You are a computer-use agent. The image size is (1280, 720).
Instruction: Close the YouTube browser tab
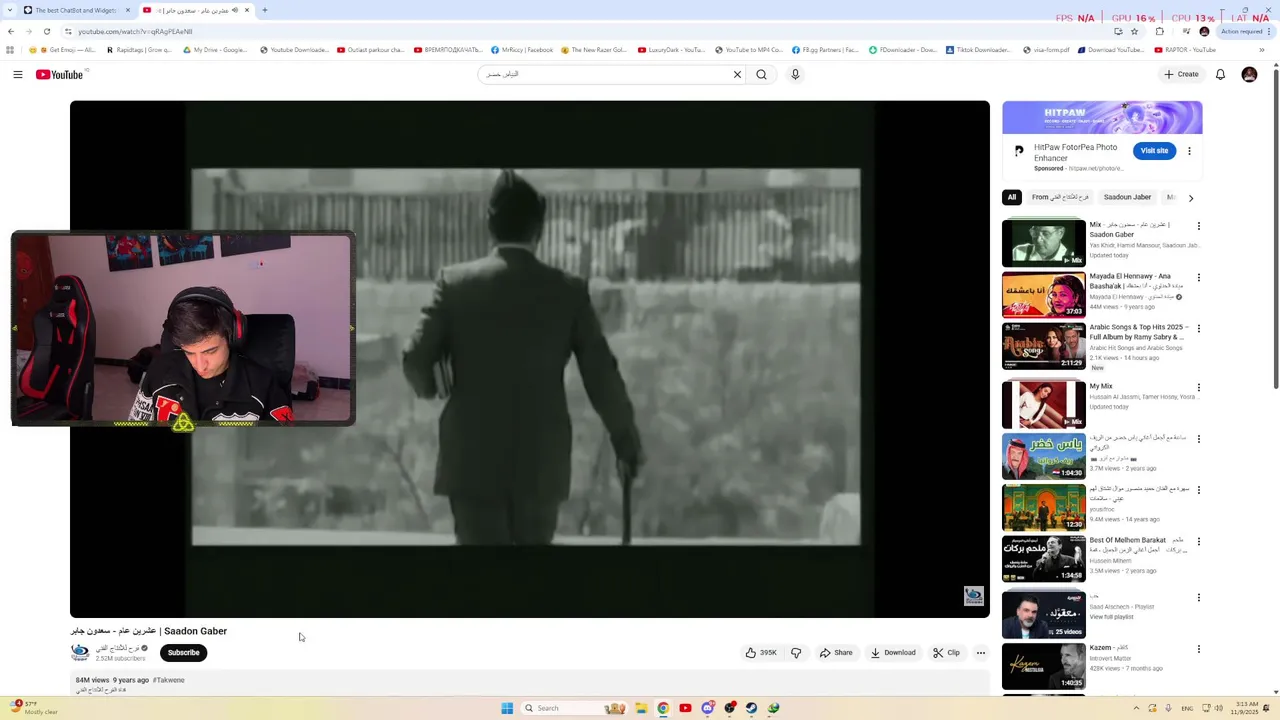click(x=246, y=10)
